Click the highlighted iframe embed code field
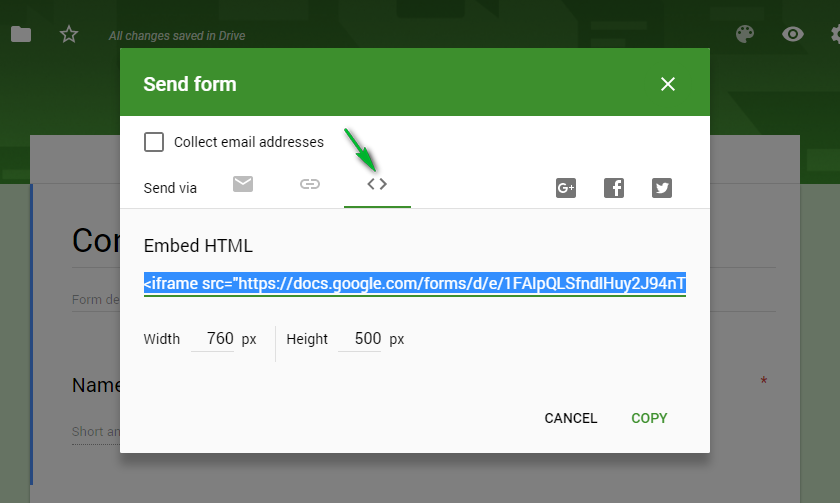This screenshot has width=840, height=503. pos(415,283)
